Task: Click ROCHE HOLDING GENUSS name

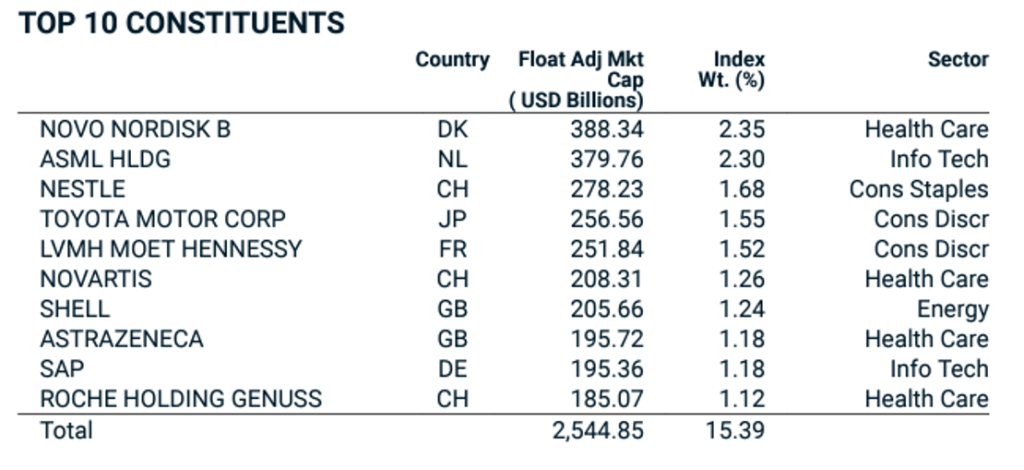Action: point(181,399)
